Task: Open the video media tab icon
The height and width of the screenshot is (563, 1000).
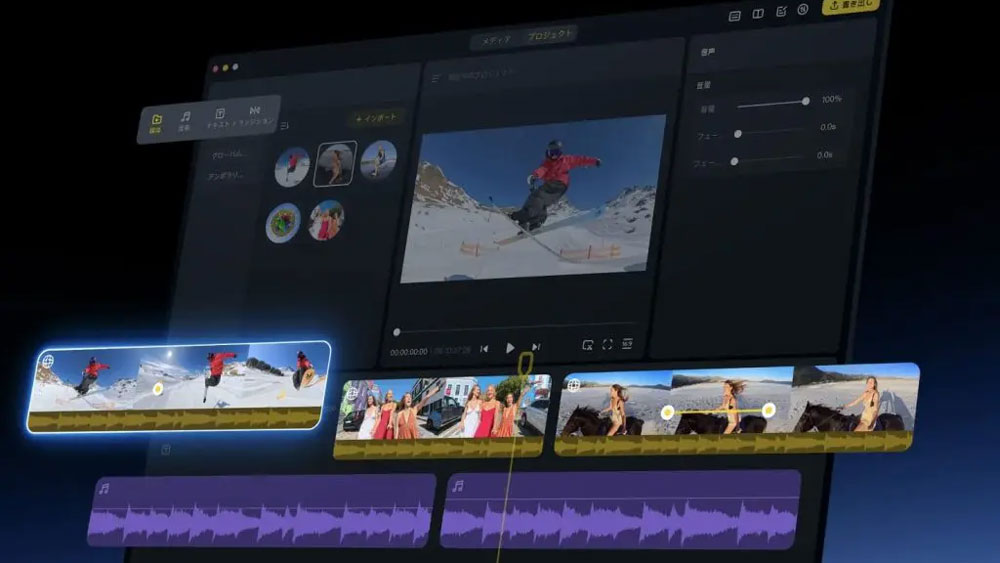Action: pyautogui.click(x=156, y=120)
